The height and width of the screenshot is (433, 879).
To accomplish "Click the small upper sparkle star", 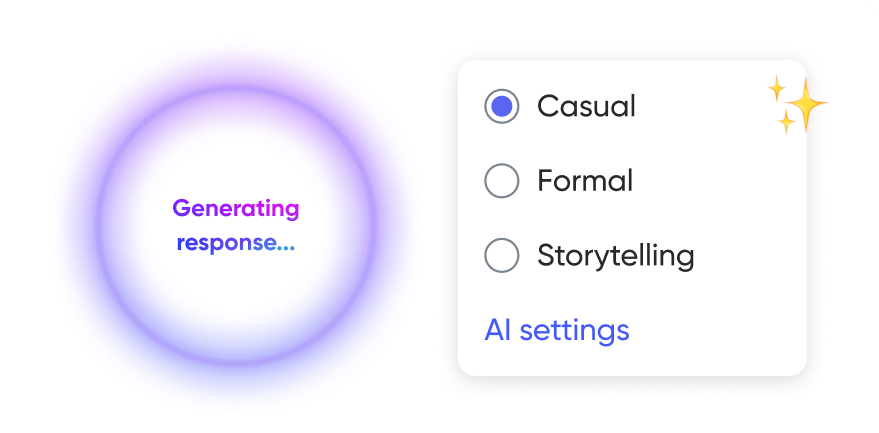I will [776, 89].
